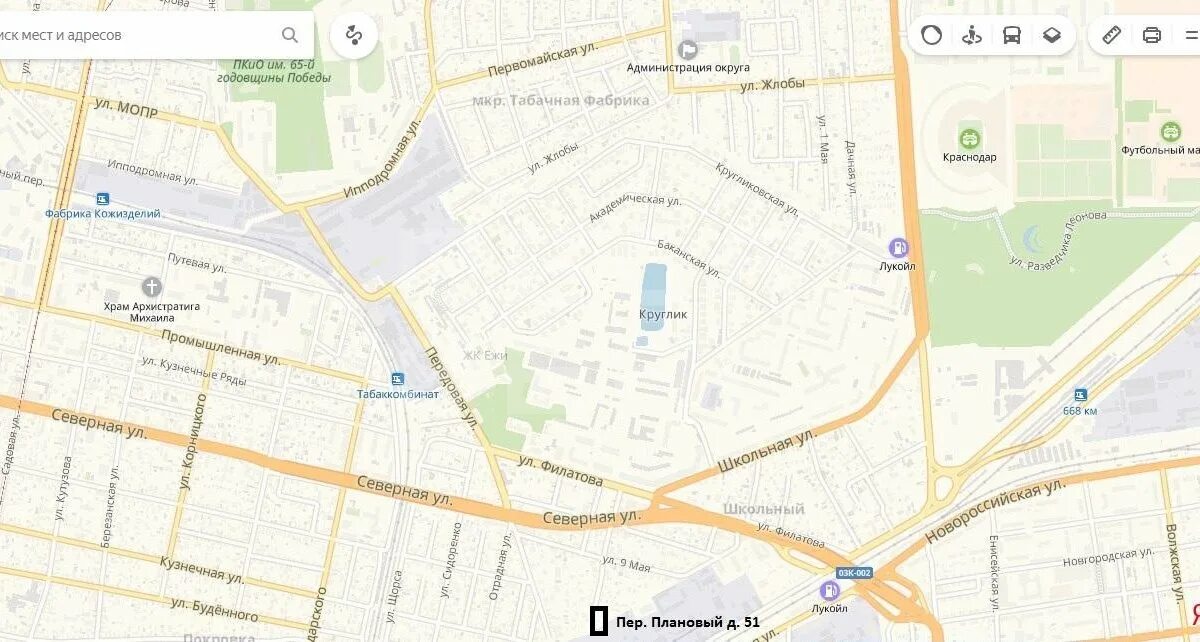The height and width of the screenshot is (642, 1200).
Task: Select the Администрация округа flag marker
Action: [x=687, y=49]
